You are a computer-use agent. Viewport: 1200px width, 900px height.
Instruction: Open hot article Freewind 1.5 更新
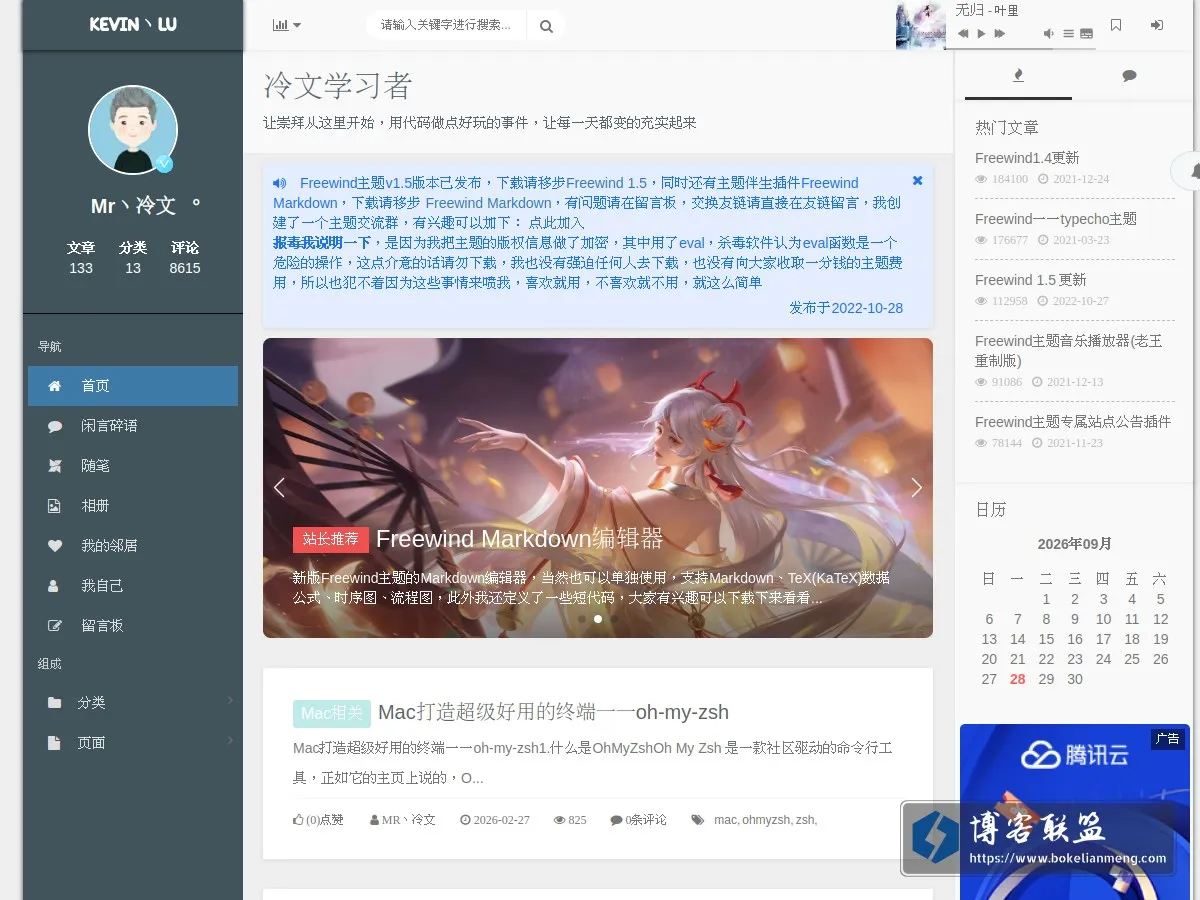pyautogui.click(x=1030, y=280)
